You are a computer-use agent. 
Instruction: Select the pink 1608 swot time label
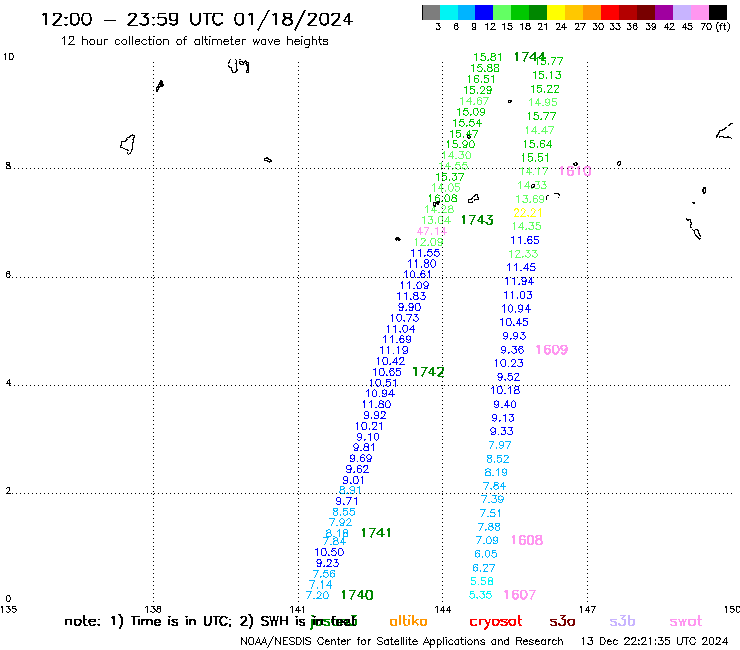(x=527, y=540)
